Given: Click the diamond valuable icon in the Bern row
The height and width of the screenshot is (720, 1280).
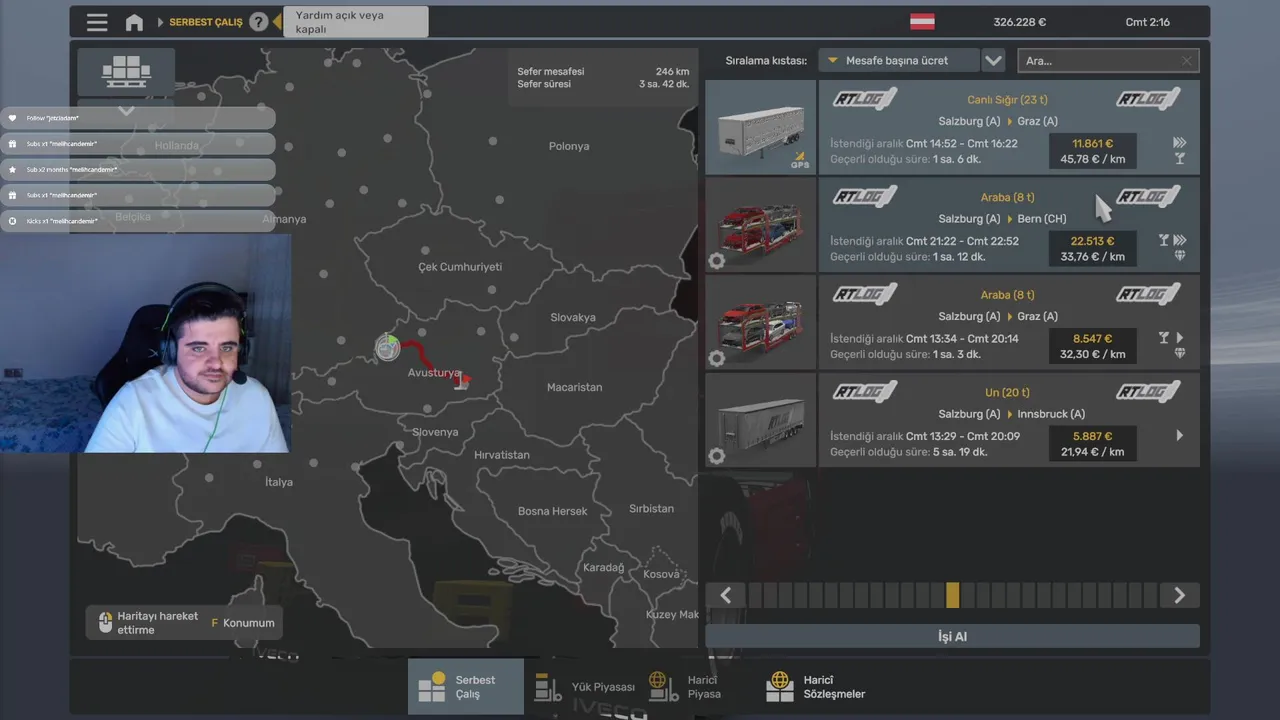Looking at the screenshot, I should [1180, 256].
